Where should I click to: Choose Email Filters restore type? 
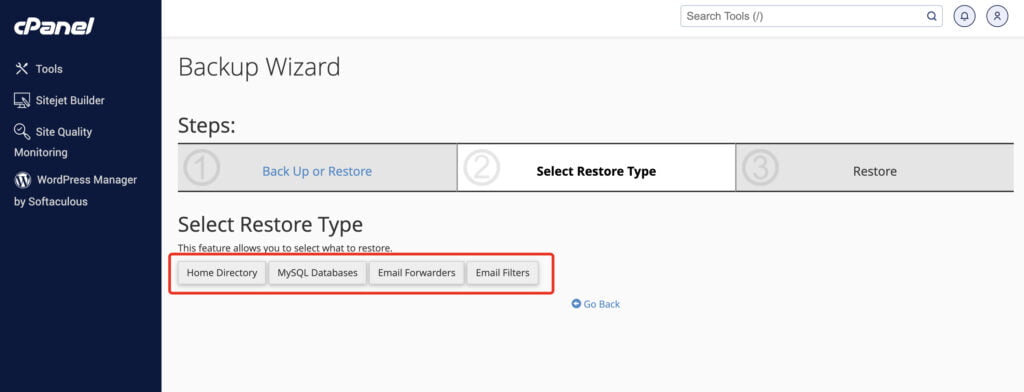coord(502,272)
